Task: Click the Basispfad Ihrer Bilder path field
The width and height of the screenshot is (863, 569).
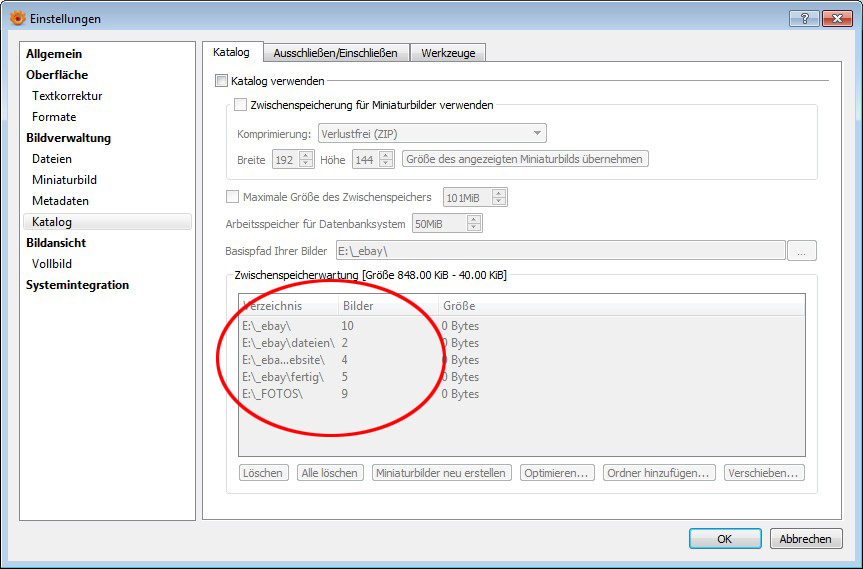Action: [560, 251]
